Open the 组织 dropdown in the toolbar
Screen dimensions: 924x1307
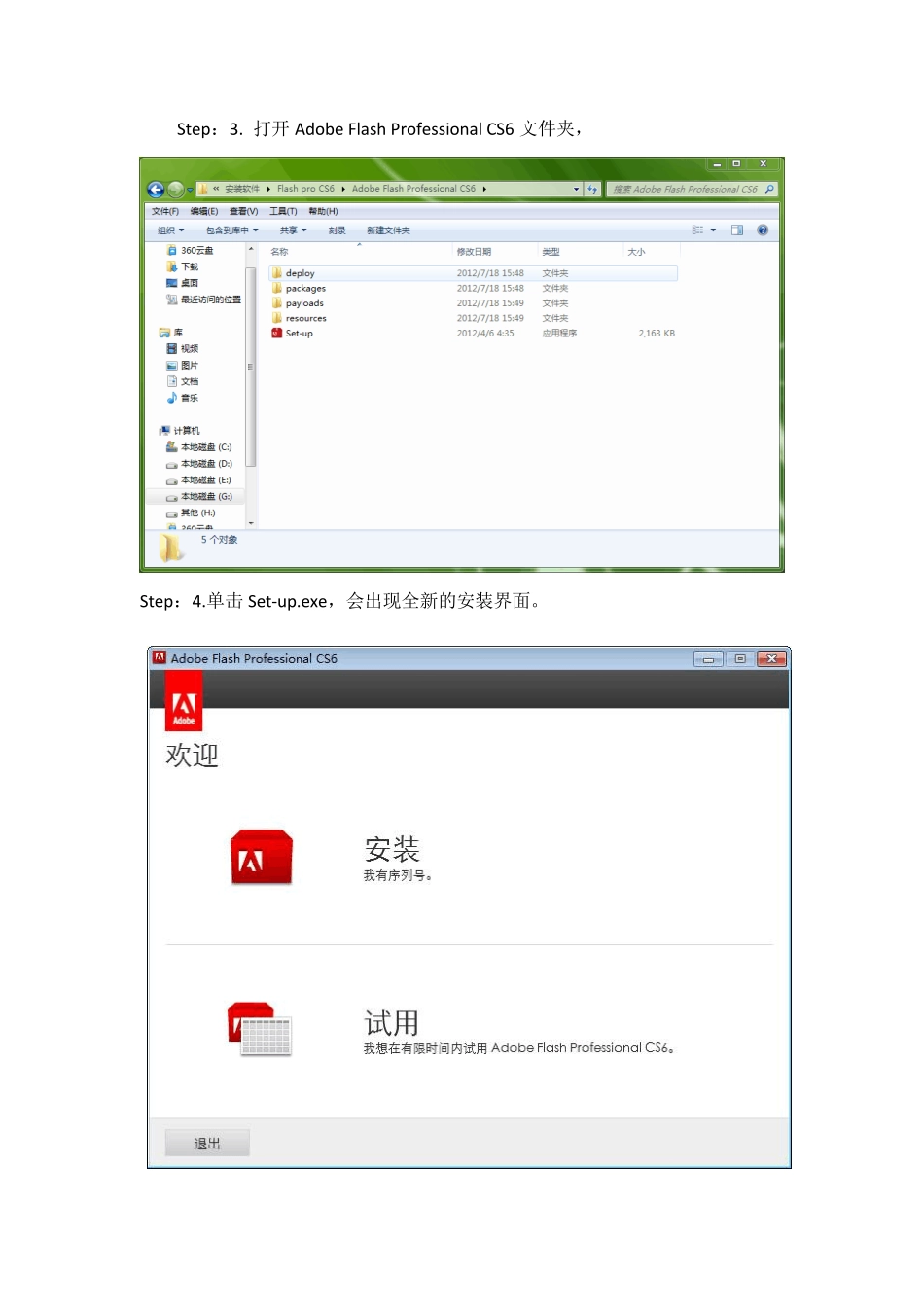click(170, 230)
